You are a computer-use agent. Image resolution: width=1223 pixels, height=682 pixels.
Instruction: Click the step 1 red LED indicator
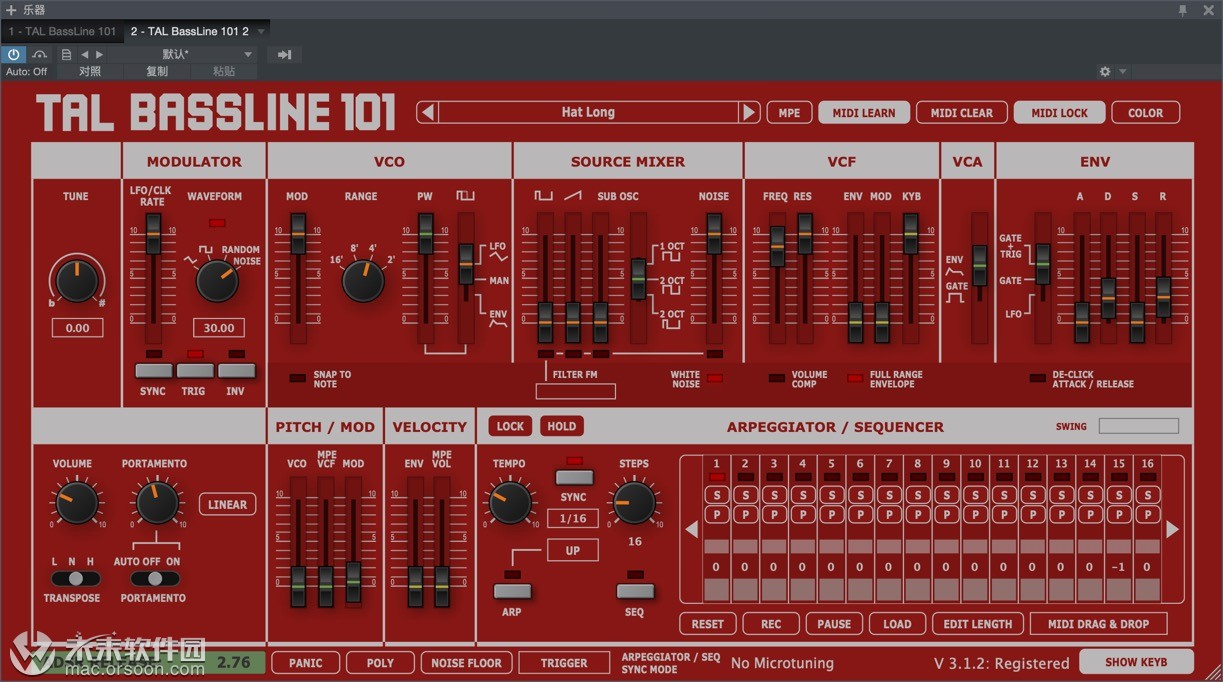(717, 477)
